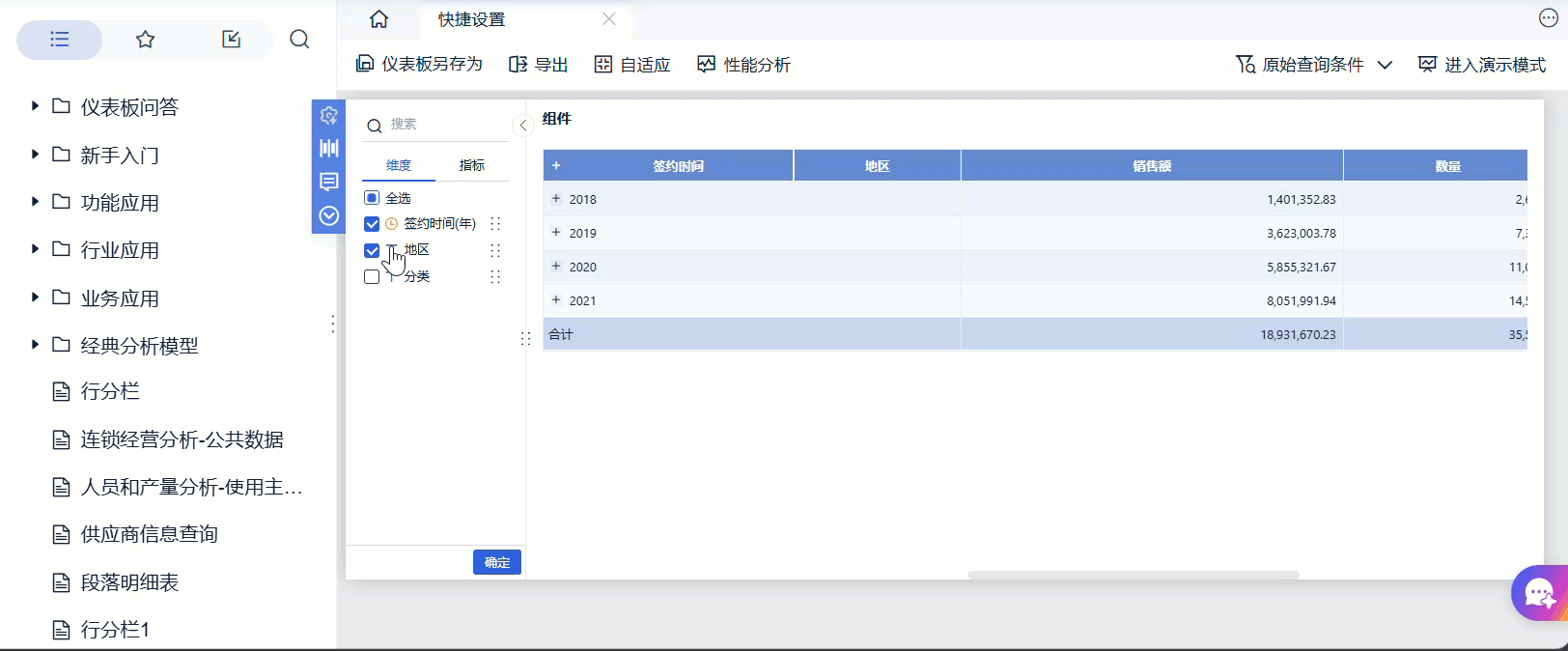Open the 人员和产量分析 report

point(178,487)
